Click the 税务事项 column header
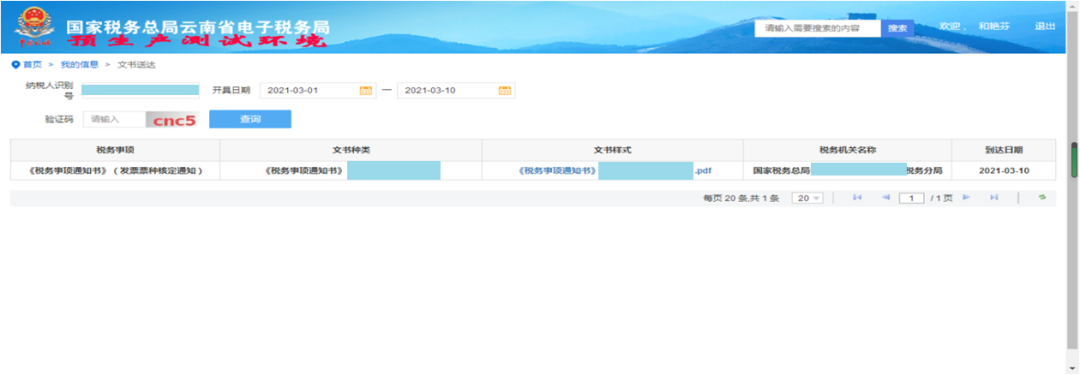Image resolution: width=1080 pixels, height=375 pixels. (115, 150)
